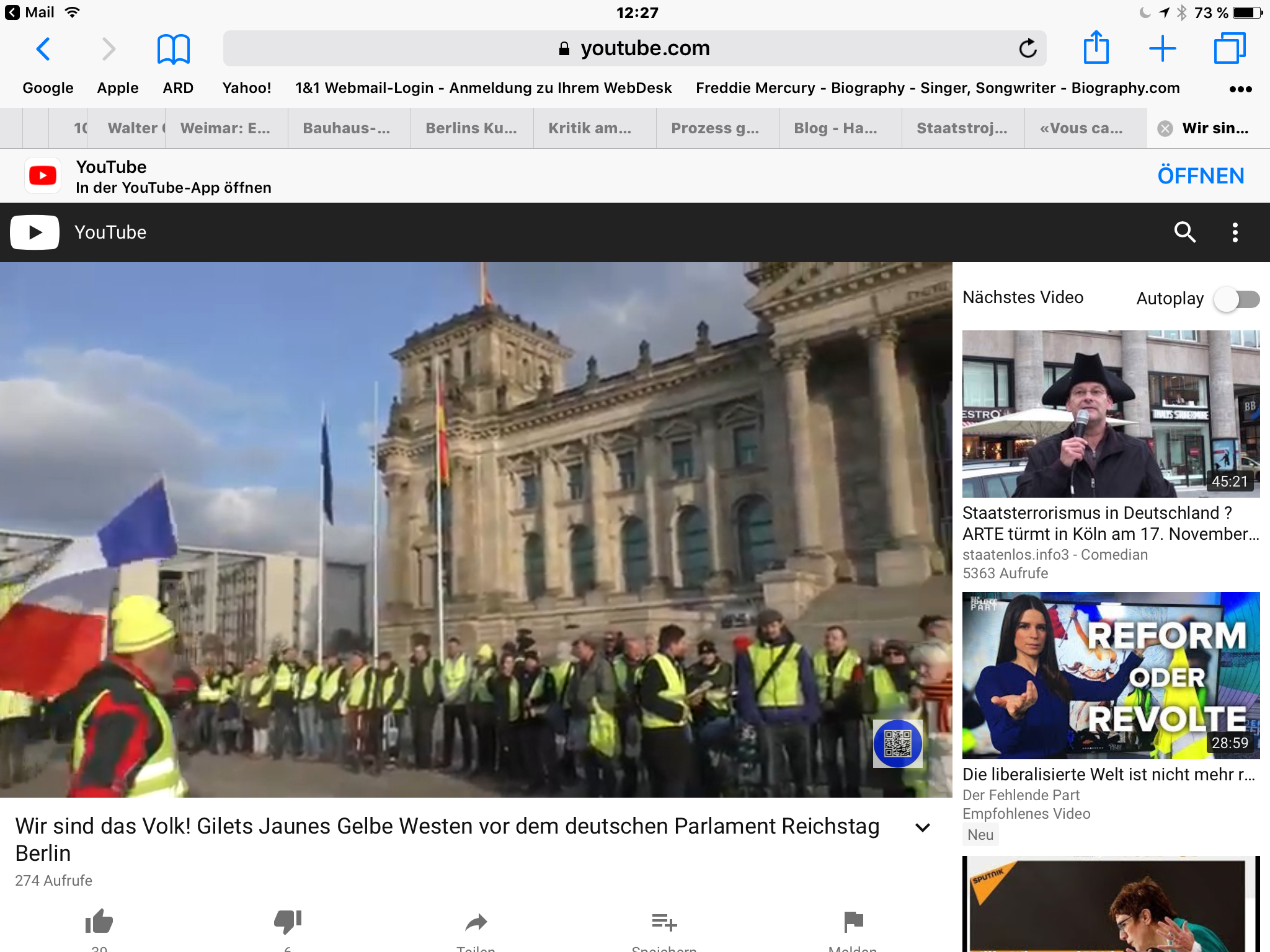This screenshot has height=952, width=1270.
Task: Switch to the Staatstroj tab
Action: coord(962,128)
